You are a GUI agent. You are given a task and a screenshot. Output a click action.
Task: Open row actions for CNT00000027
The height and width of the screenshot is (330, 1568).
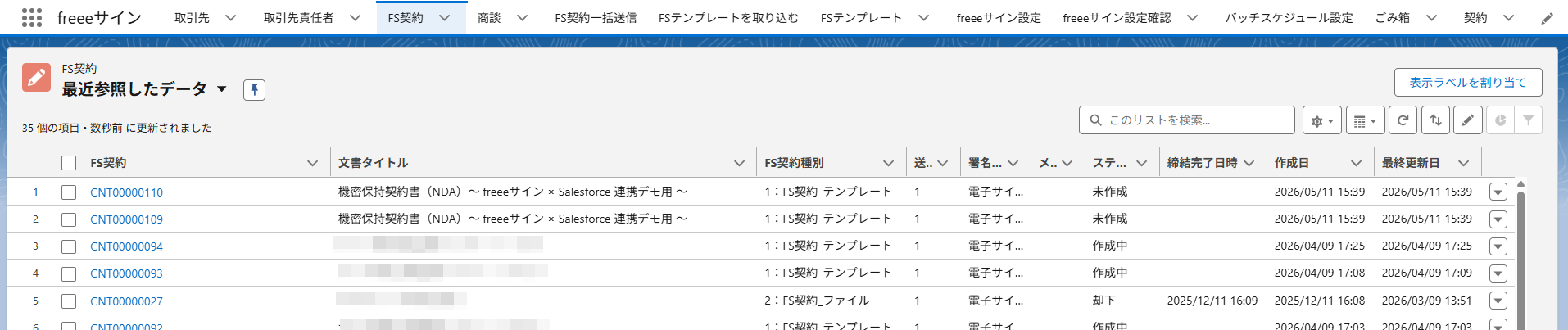[1498, 301]
